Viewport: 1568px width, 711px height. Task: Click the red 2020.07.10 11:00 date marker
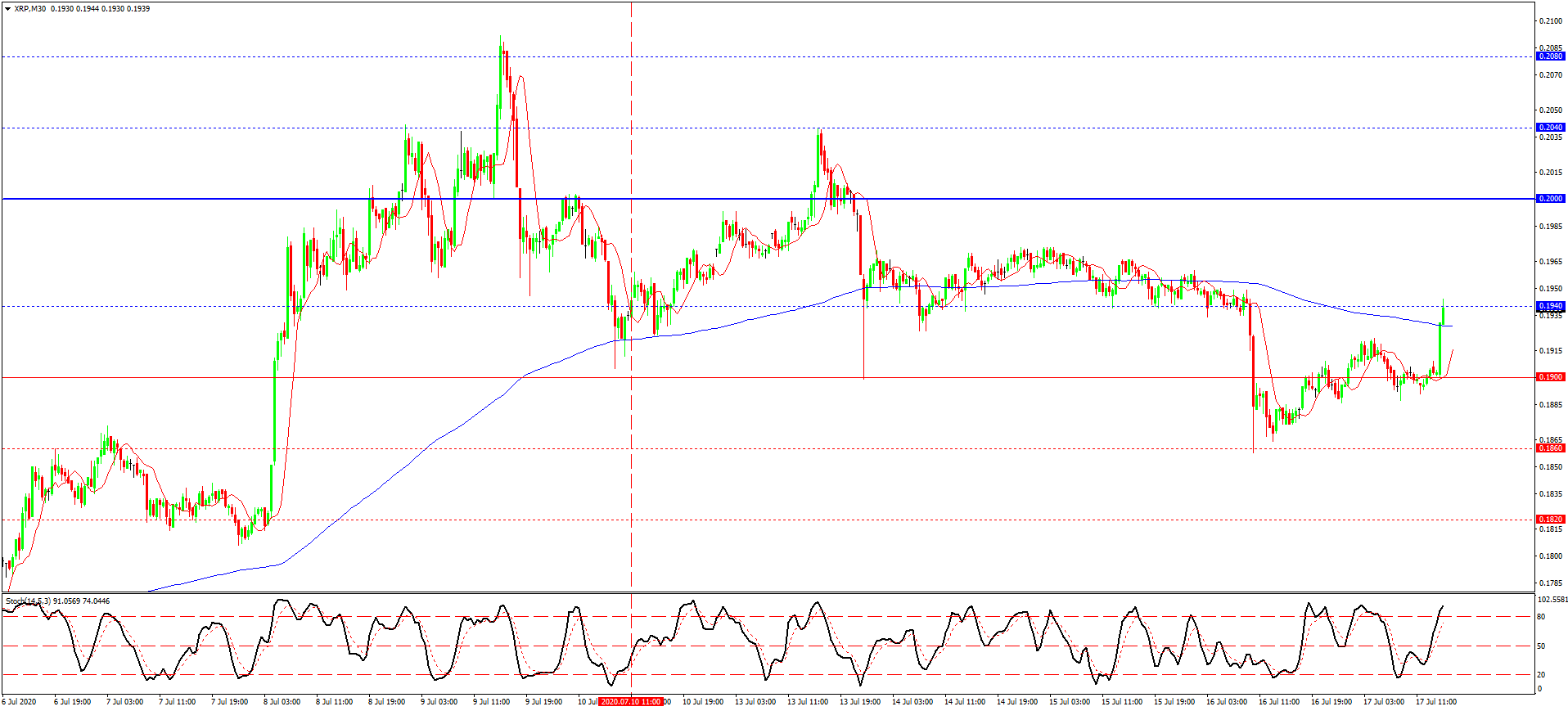click(630, 702)
